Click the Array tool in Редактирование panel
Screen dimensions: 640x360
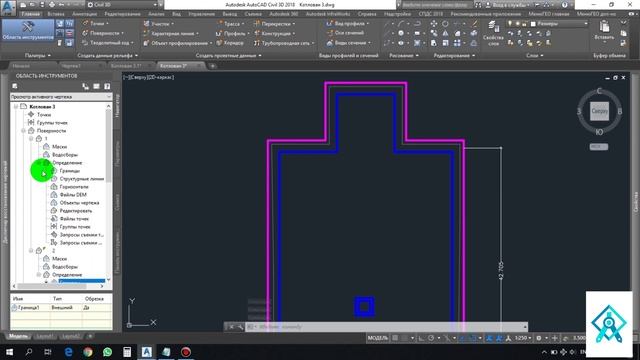457,43
